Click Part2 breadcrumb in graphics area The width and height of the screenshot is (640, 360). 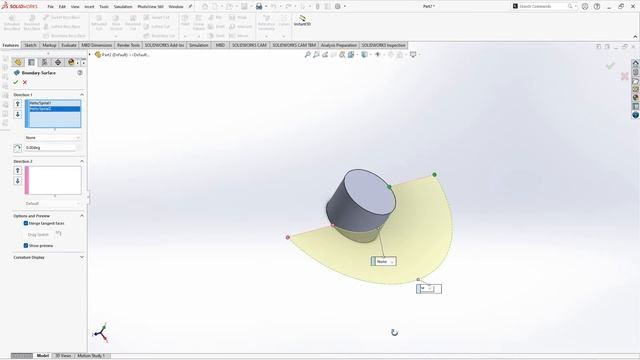tap(121, 55)
